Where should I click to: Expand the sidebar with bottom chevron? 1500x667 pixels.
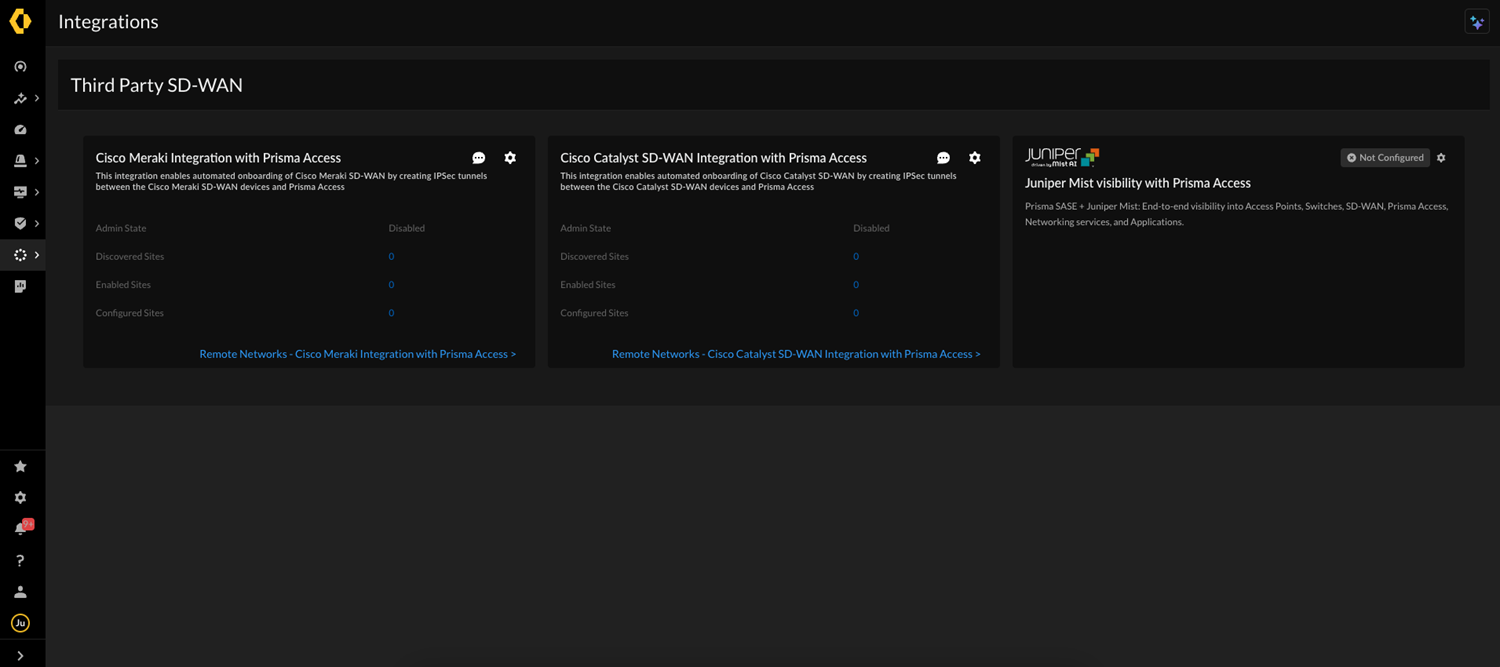(x=20, y=656)
